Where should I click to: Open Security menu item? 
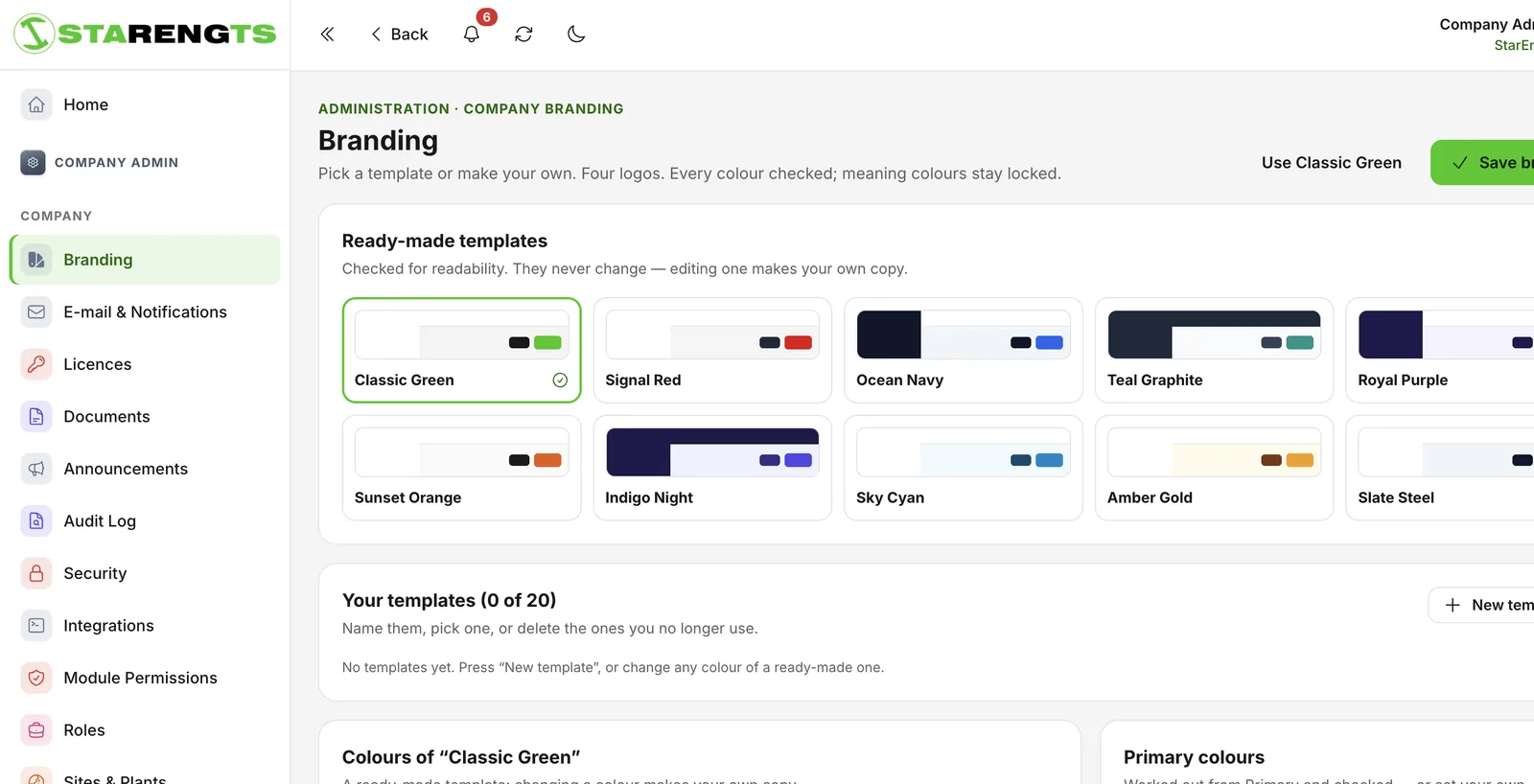point(145,573)
